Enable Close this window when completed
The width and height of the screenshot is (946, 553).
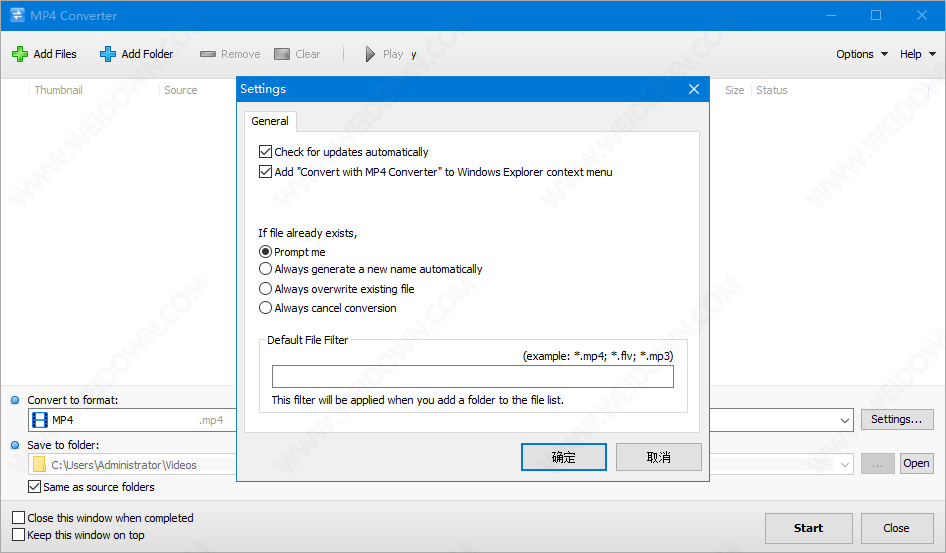19,517
